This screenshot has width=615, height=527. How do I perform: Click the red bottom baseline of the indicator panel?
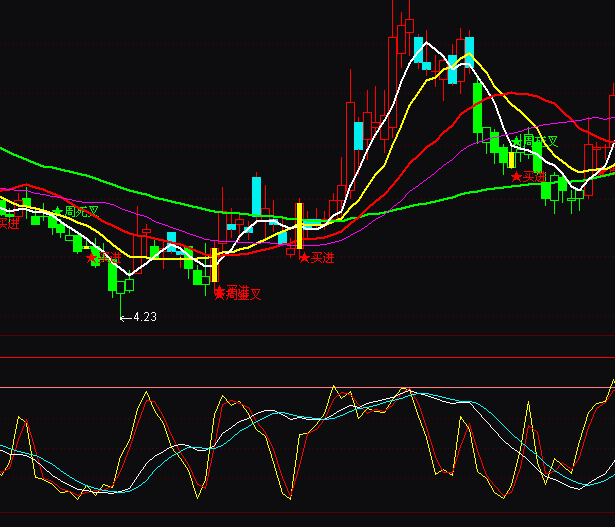(x=307, y=512)
